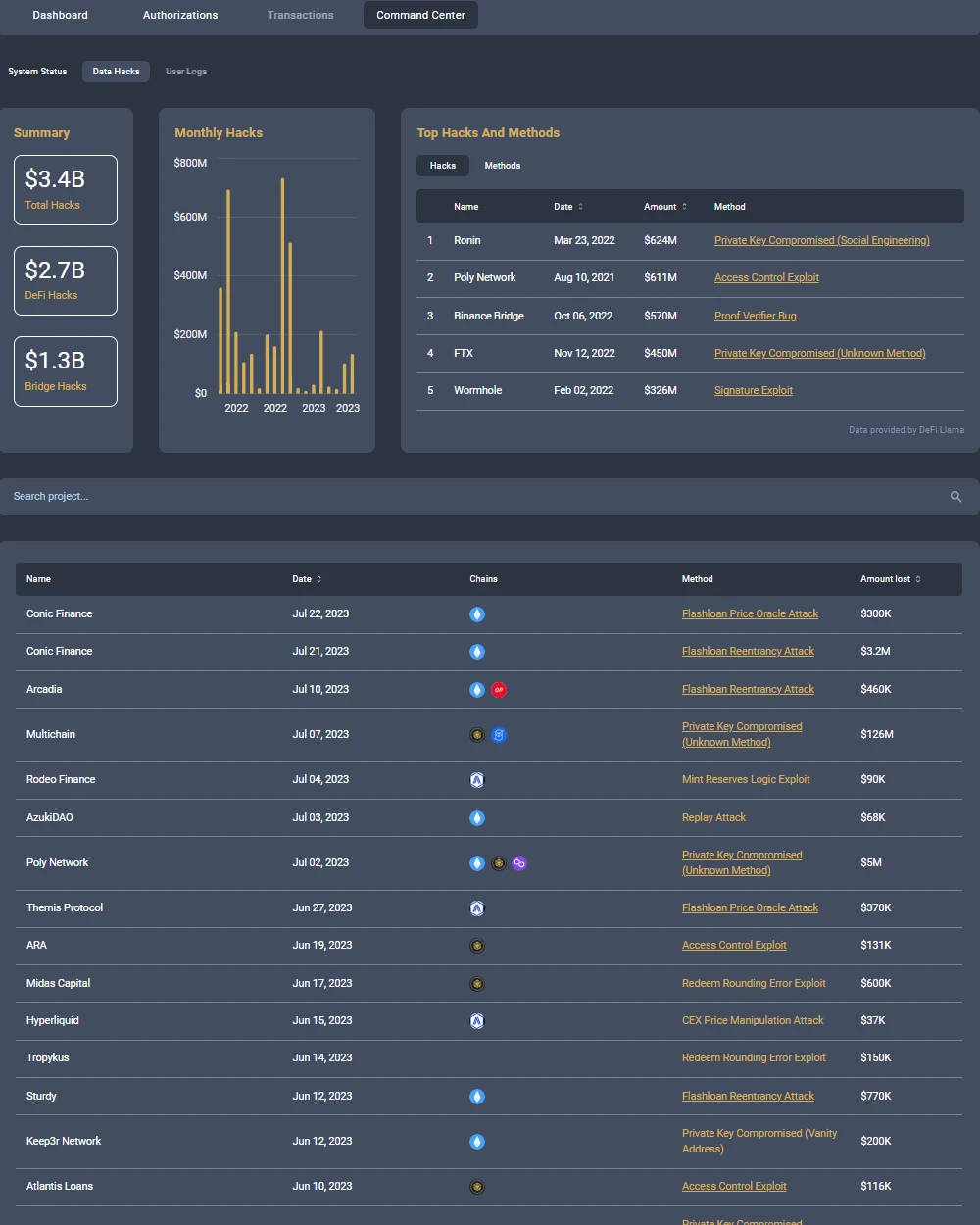This screenshot has width=980, height=1225.
Task: Click BSC chain icon in Multichain row
Action: click(477, 735)
